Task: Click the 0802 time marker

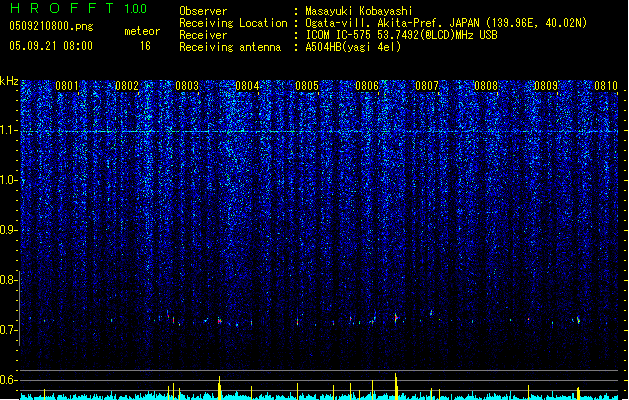Action: [127, 86]
